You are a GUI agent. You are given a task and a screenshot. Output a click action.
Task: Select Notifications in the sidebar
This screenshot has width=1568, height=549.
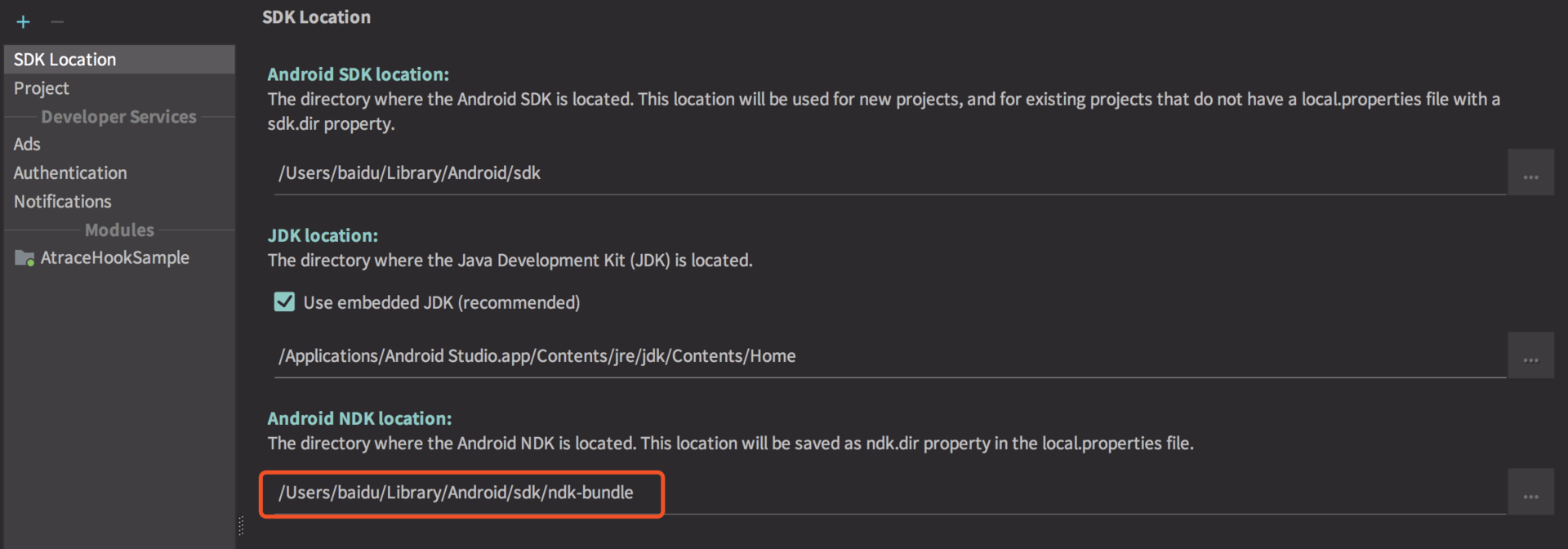click(x=63, y=202)
